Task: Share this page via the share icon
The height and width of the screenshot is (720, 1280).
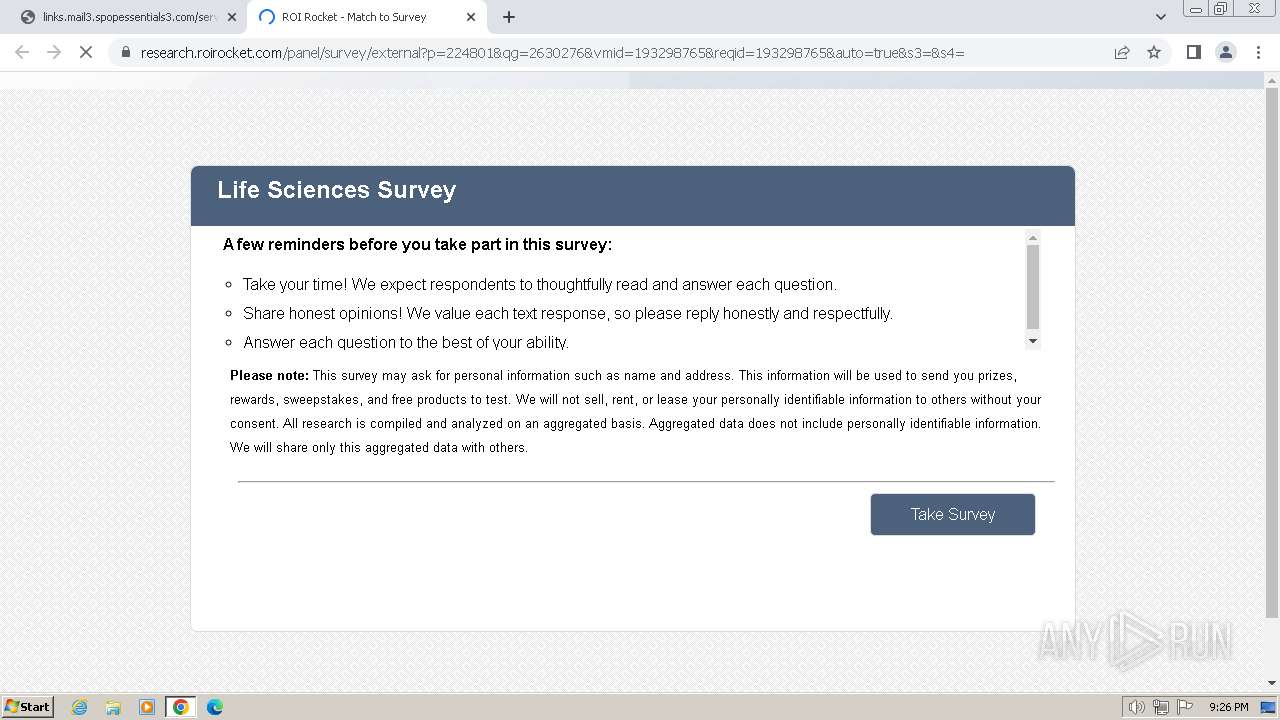Action: (x=1122, y=52)
